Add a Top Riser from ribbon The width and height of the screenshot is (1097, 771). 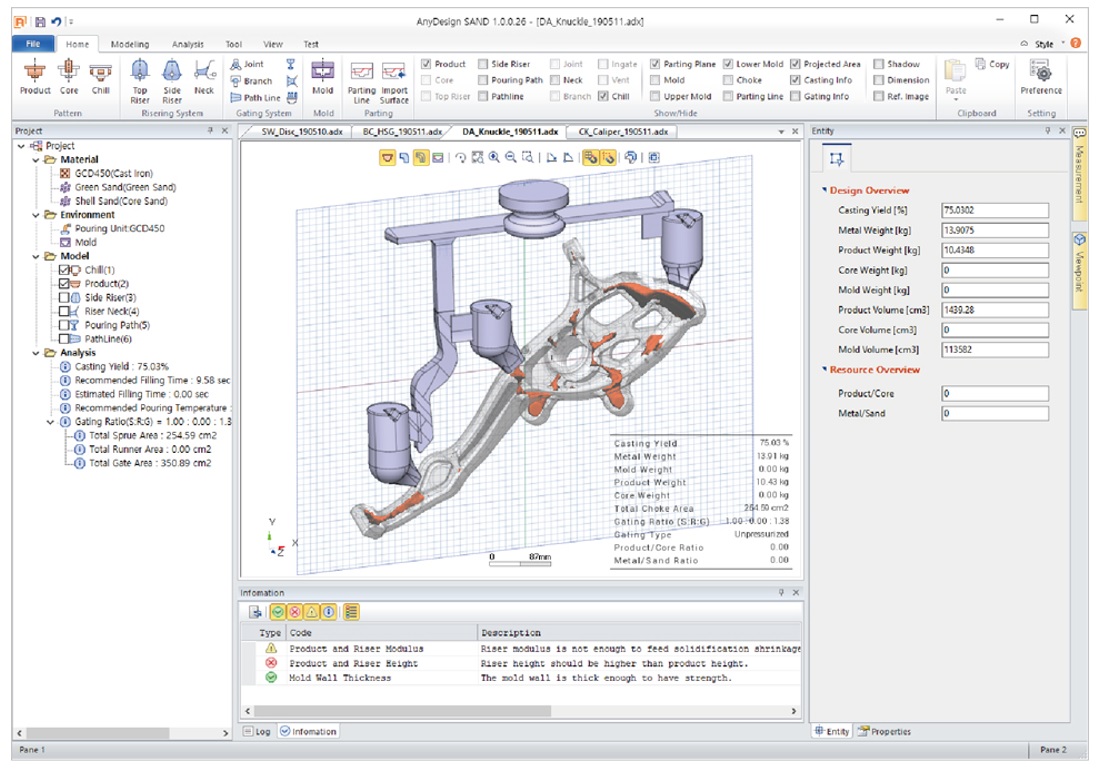(x=140, y=81)
